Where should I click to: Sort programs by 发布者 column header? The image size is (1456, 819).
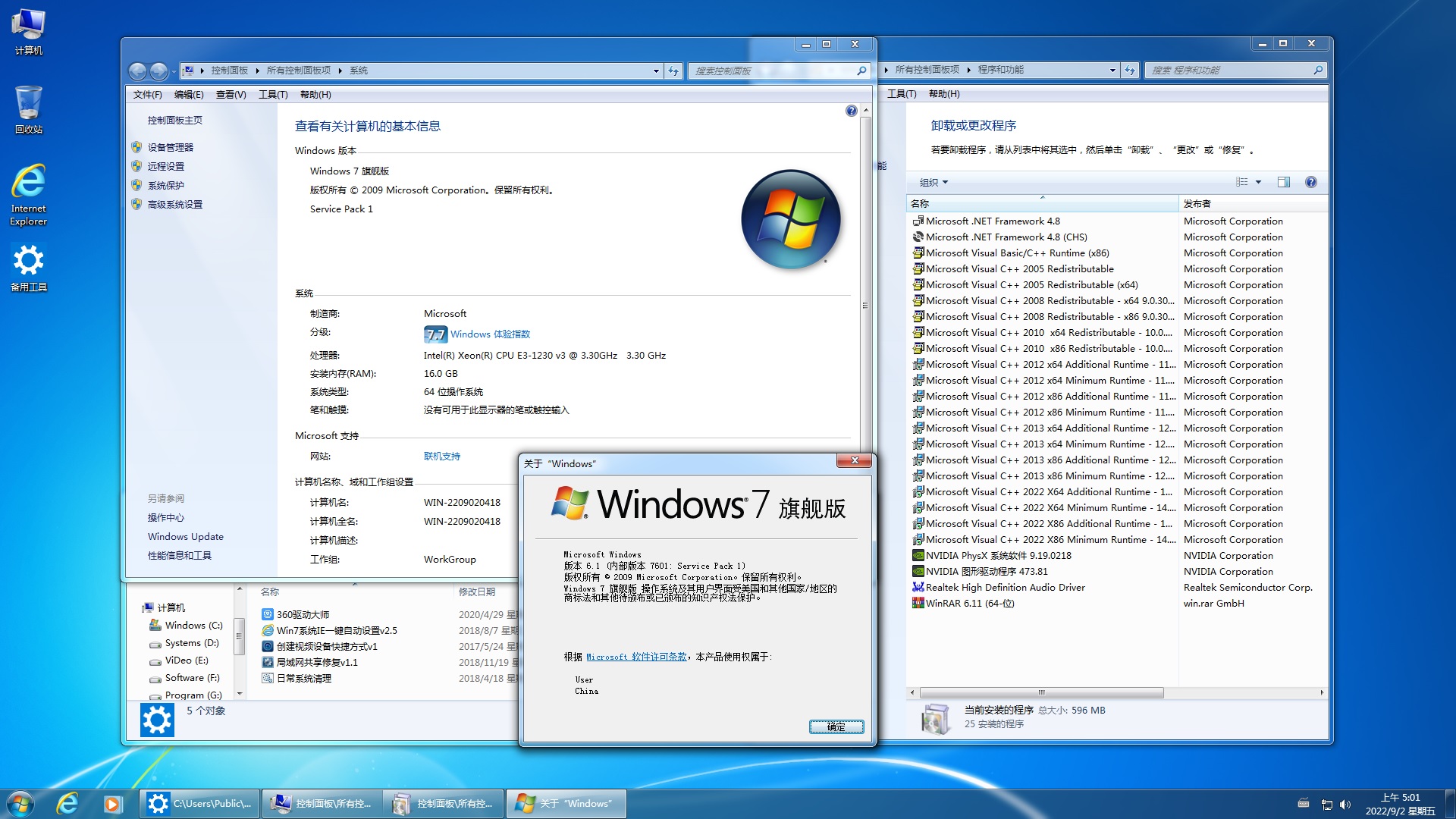1252,203
